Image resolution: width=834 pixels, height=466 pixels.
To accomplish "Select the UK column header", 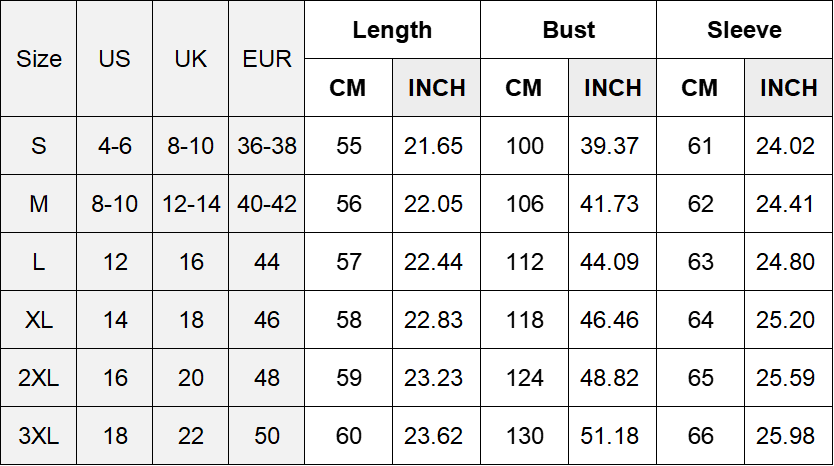I will point(190,59).
